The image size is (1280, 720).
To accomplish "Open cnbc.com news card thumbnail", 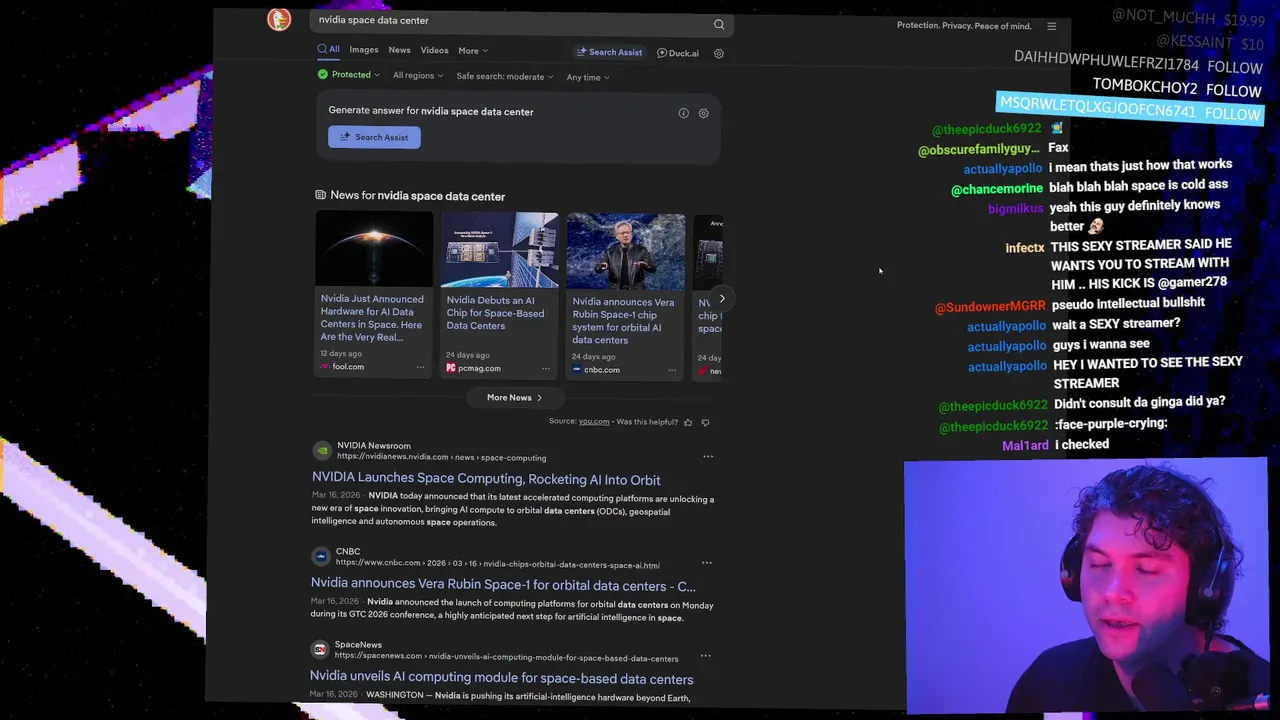I will 625,252.
